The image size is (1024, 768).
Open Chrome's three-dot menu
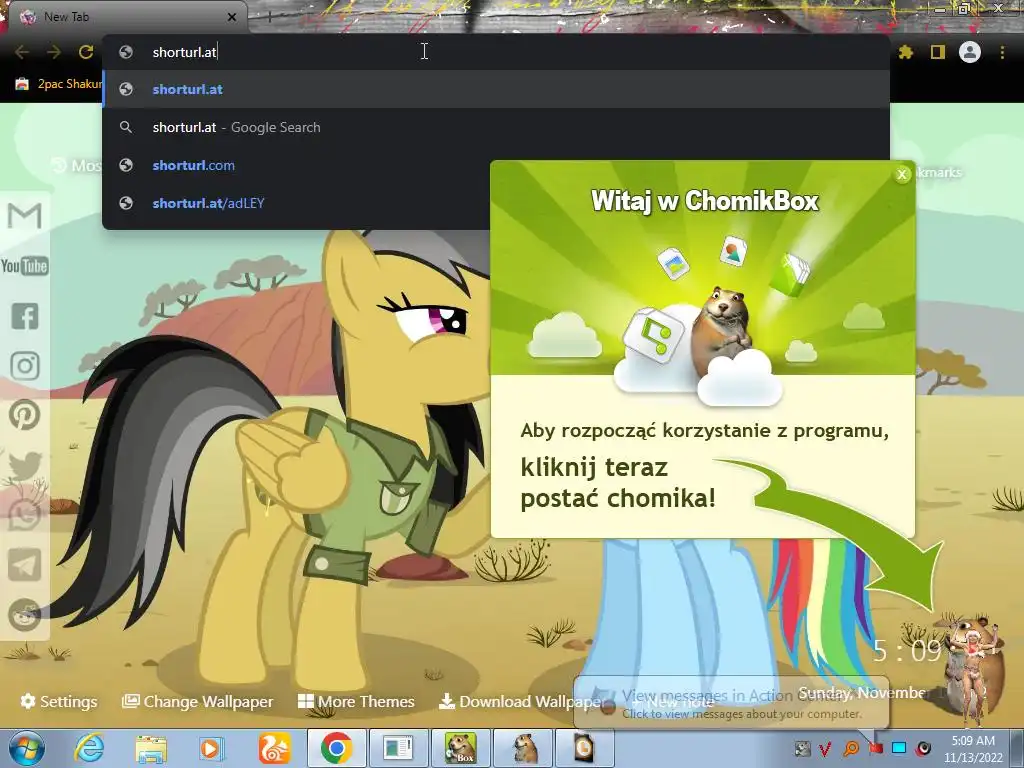1002,52
